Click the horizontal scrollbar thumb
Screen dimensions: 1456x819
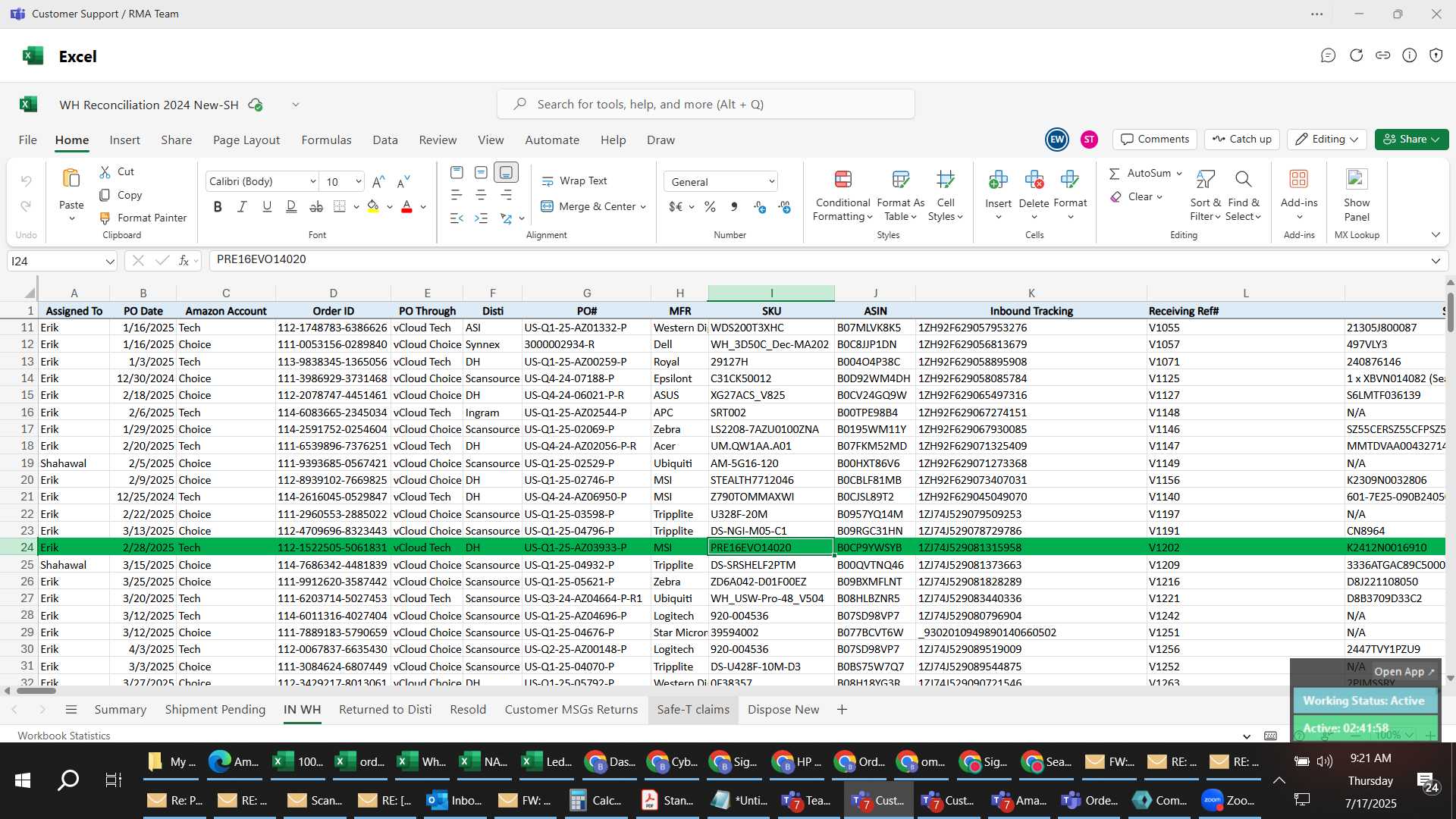coord(36,691)
